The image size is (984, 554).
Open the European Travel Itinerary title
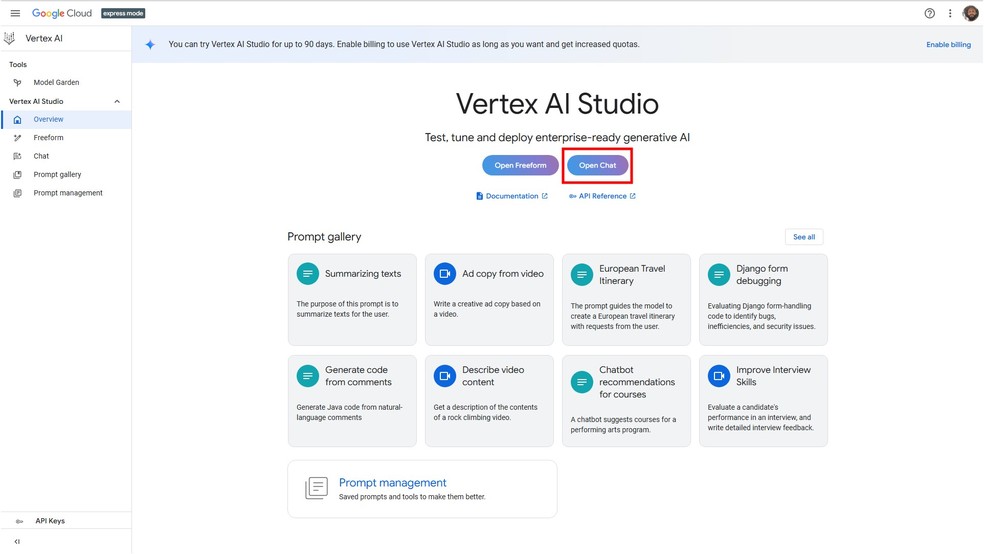tap(632, 275)
